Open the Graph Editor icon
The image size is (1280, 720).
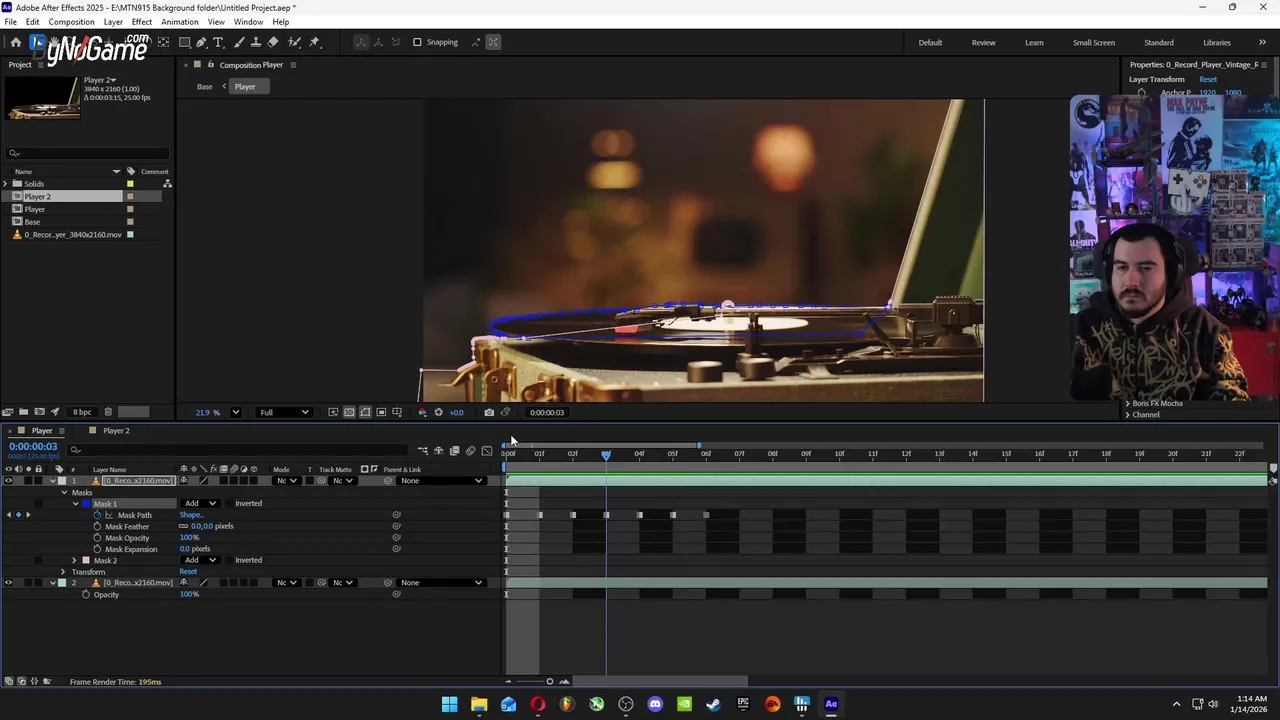[486, 450]
